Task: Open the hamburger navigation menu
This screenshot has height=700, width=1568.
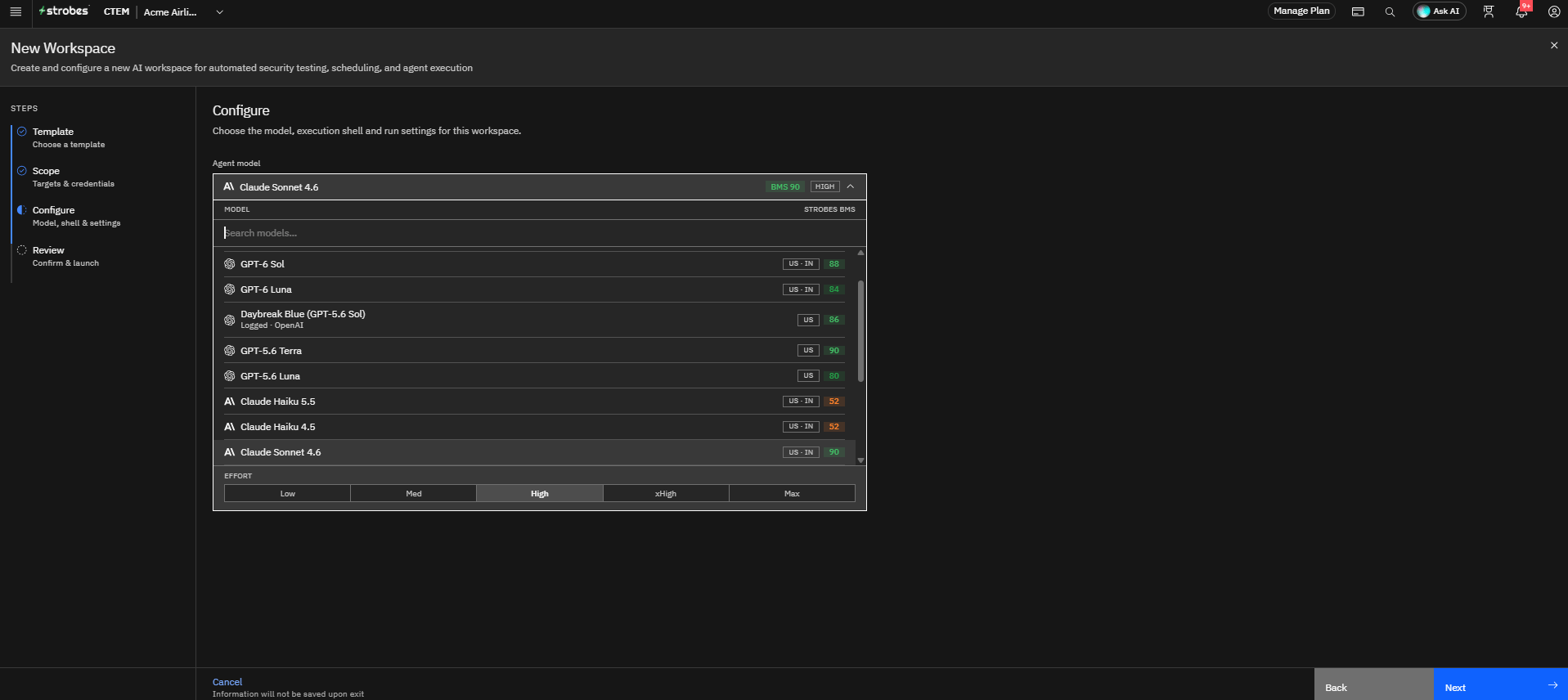Action: 16,11
